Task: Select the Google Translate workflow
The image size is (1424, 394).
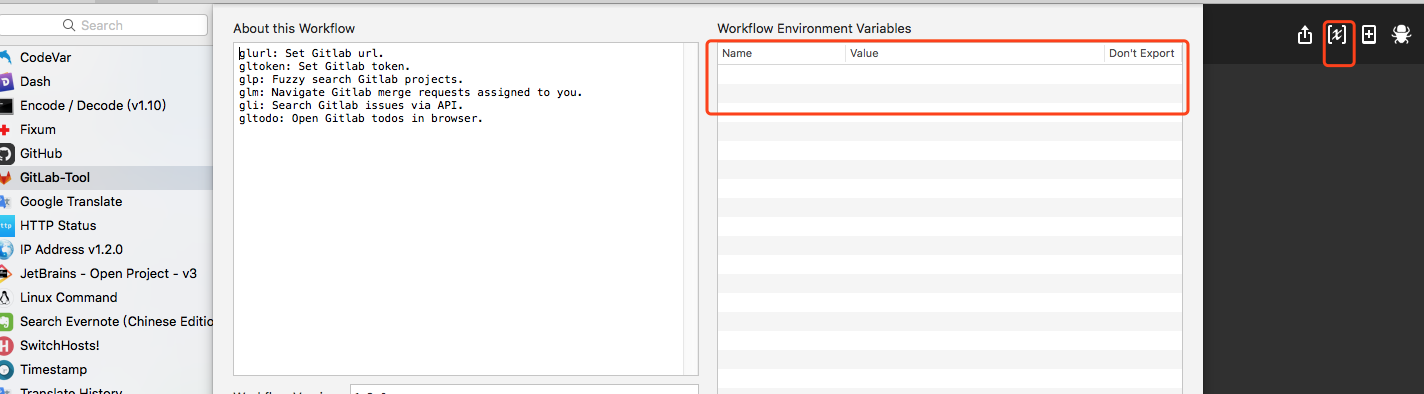Action: [x=106, y=201]
